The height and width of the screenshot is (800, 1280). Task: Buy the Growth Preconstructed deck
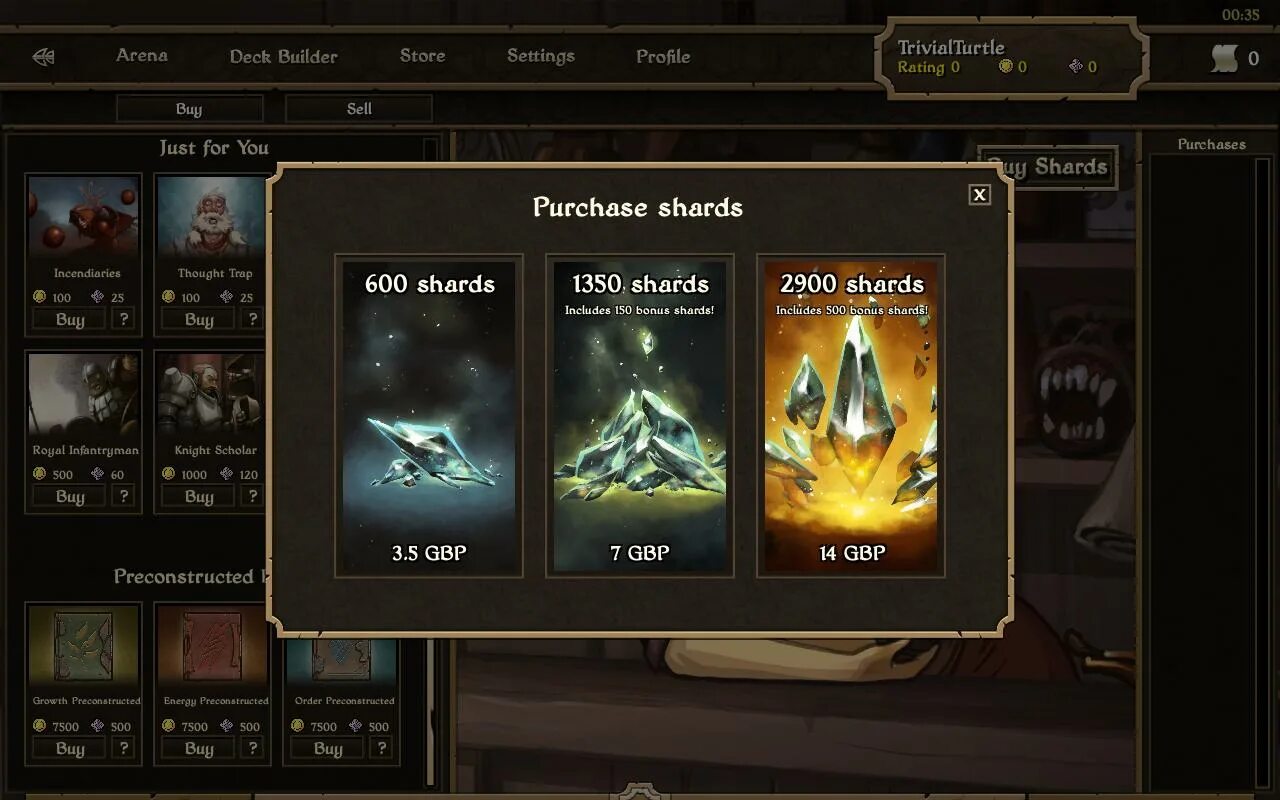(x=70, y=748)
